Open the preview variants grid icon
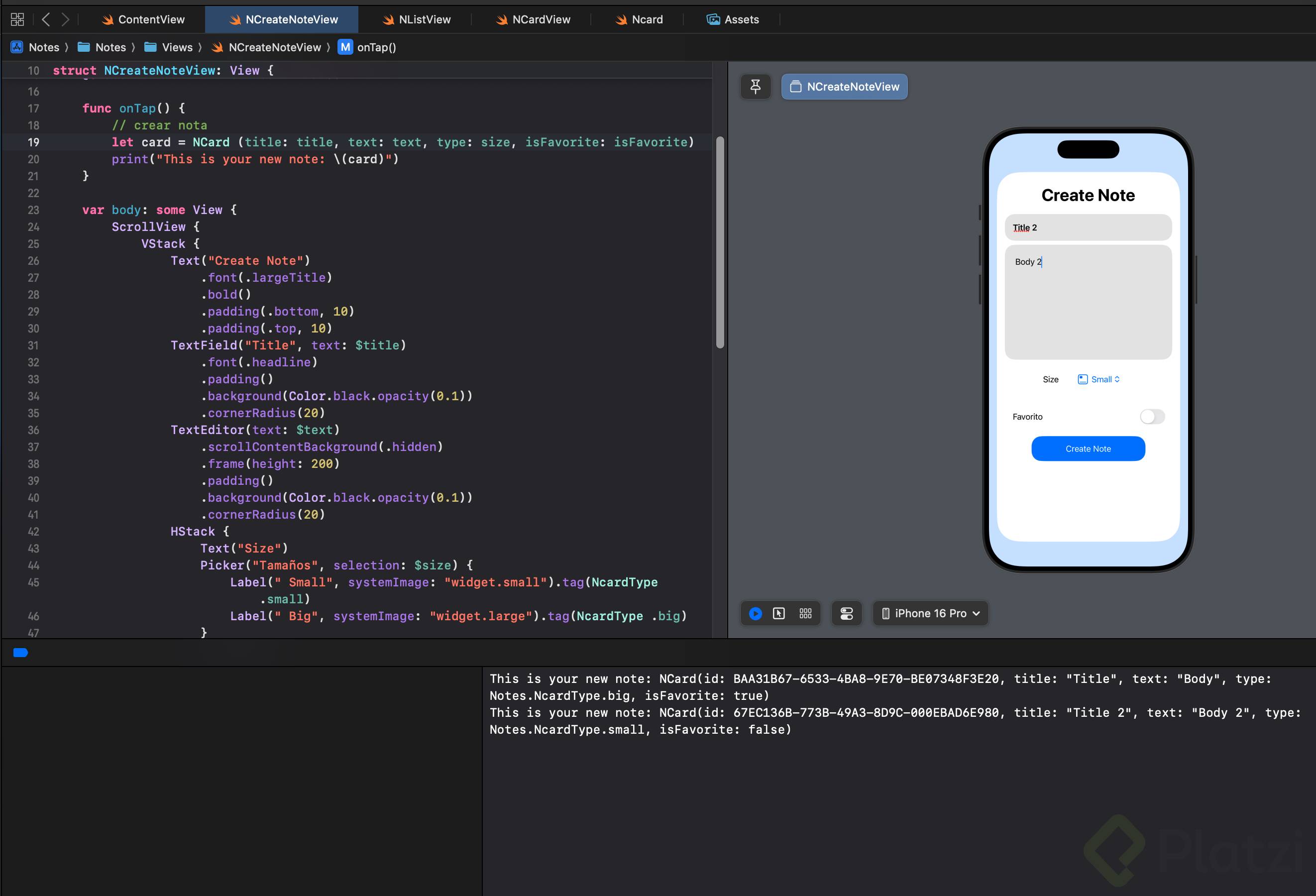The width and height of the screenshot is (1316, 896). 805,613
